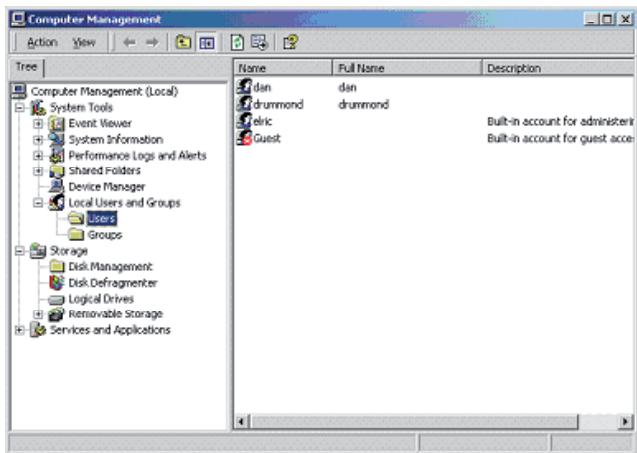The width and height of the screenshot is (637, 453).
Task: Click the System Tools icon
Action: [x=38, y=107]
